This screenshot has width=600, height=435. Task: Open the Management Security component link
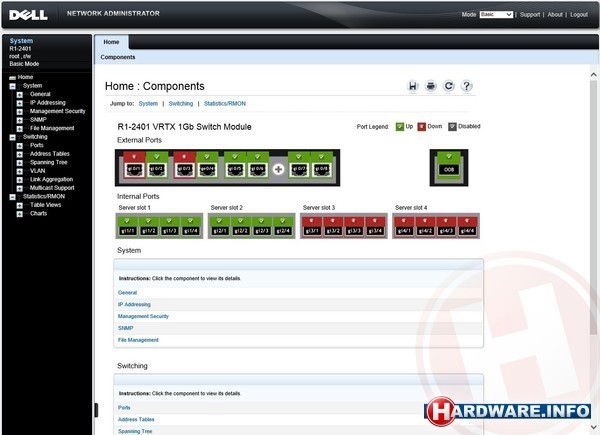tap(143, 316)
